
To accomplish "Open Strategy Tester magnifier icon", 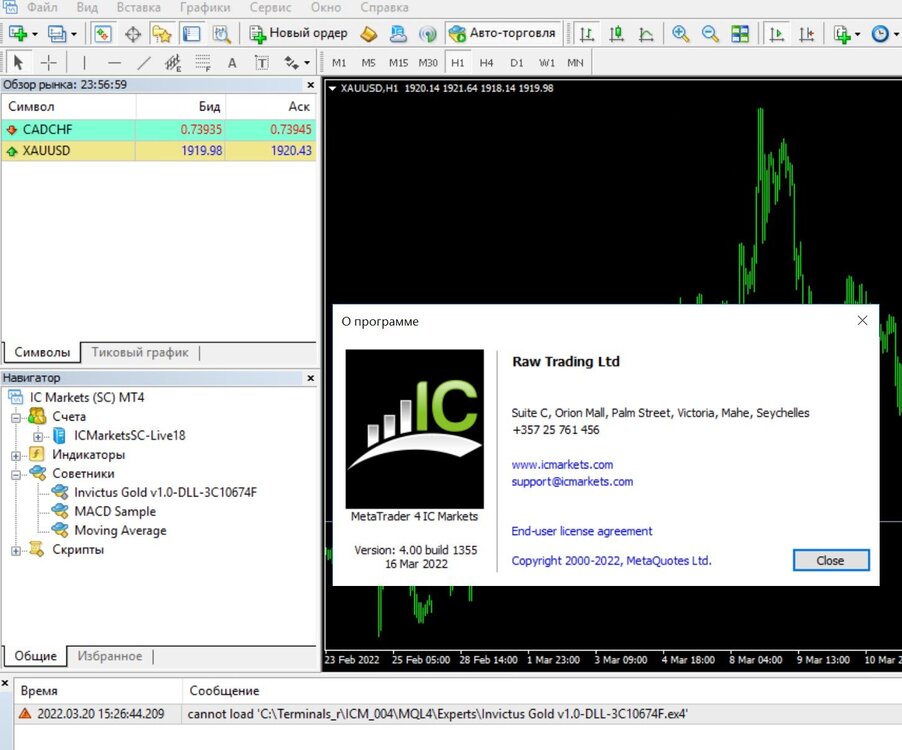I will pyautogui.click(x=221, y=34).
